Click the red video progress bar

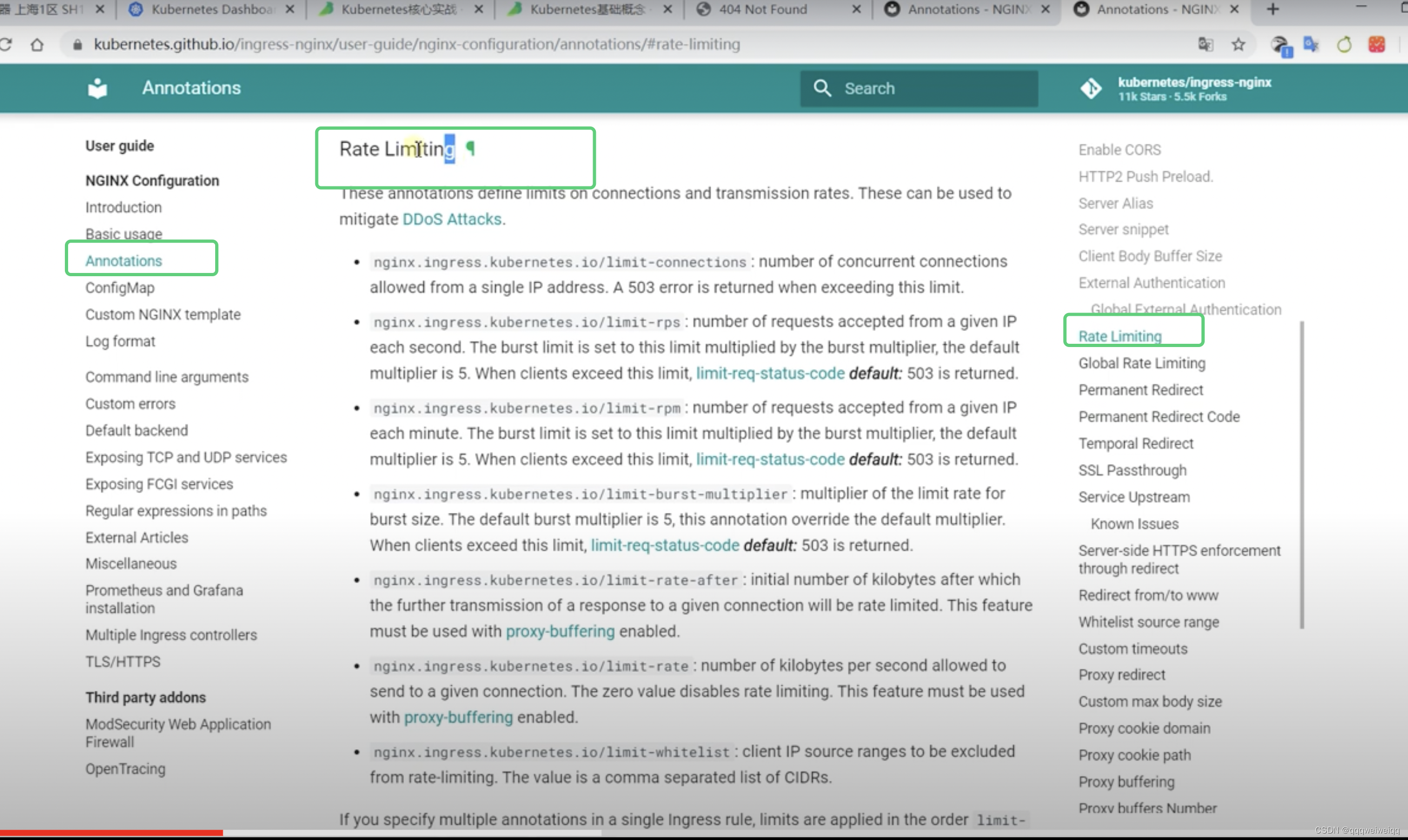coord(111,832)
